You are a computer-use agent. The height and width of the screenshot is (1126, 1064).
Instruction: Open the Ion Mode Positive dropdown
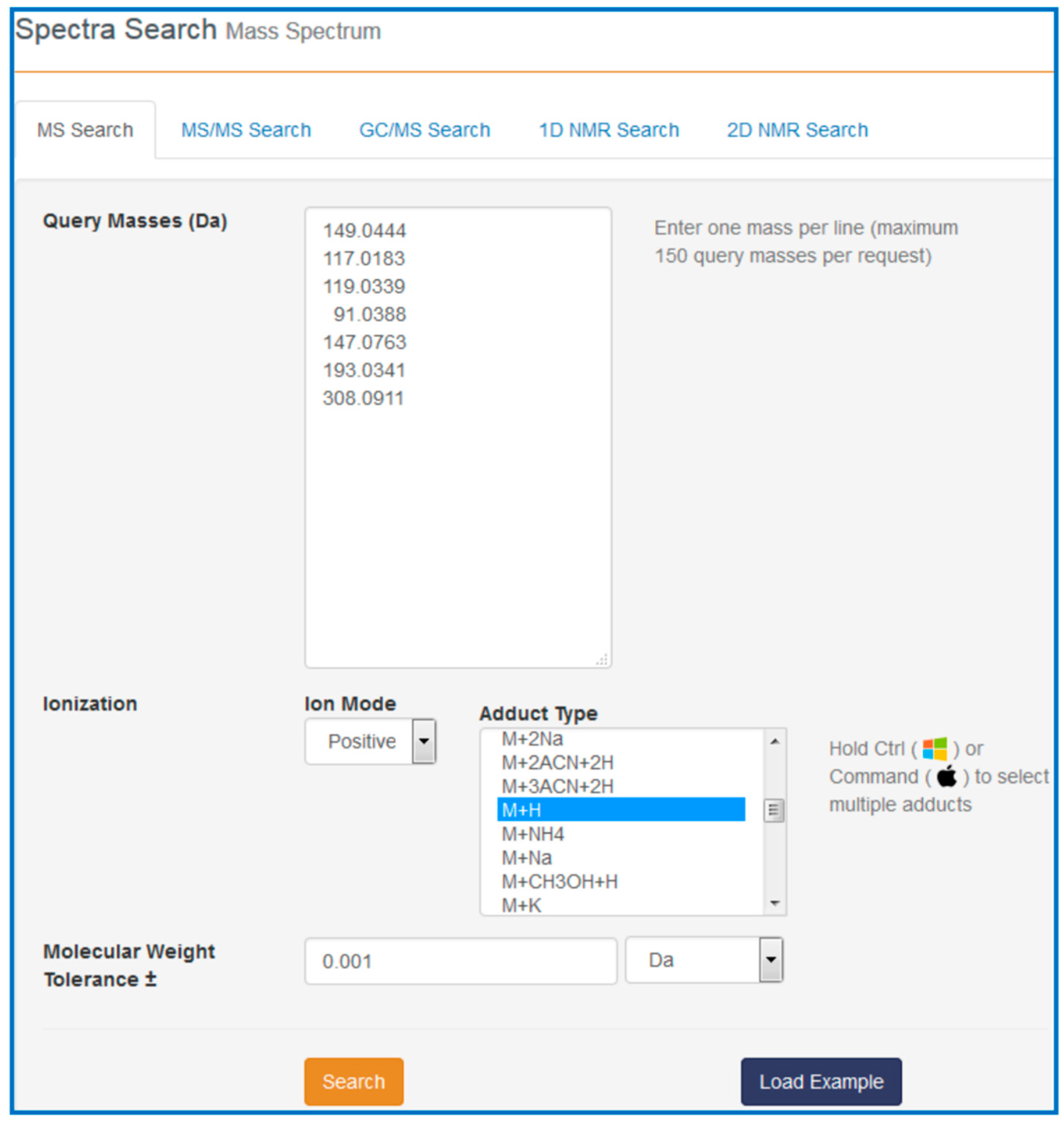click(x=370, y=741)
